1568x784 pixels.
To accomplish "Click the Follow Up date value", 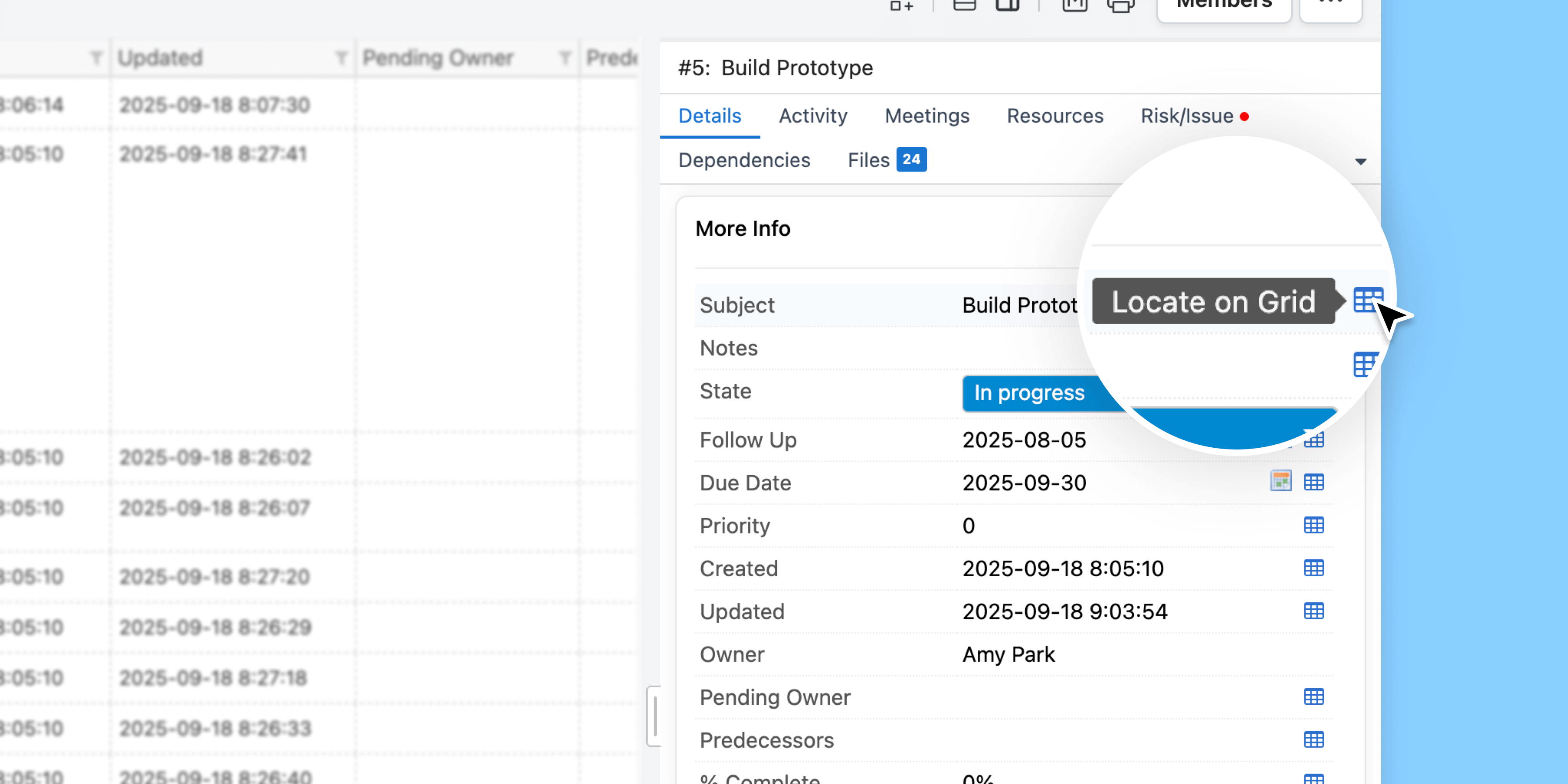I will click(x=1024, y=440).
